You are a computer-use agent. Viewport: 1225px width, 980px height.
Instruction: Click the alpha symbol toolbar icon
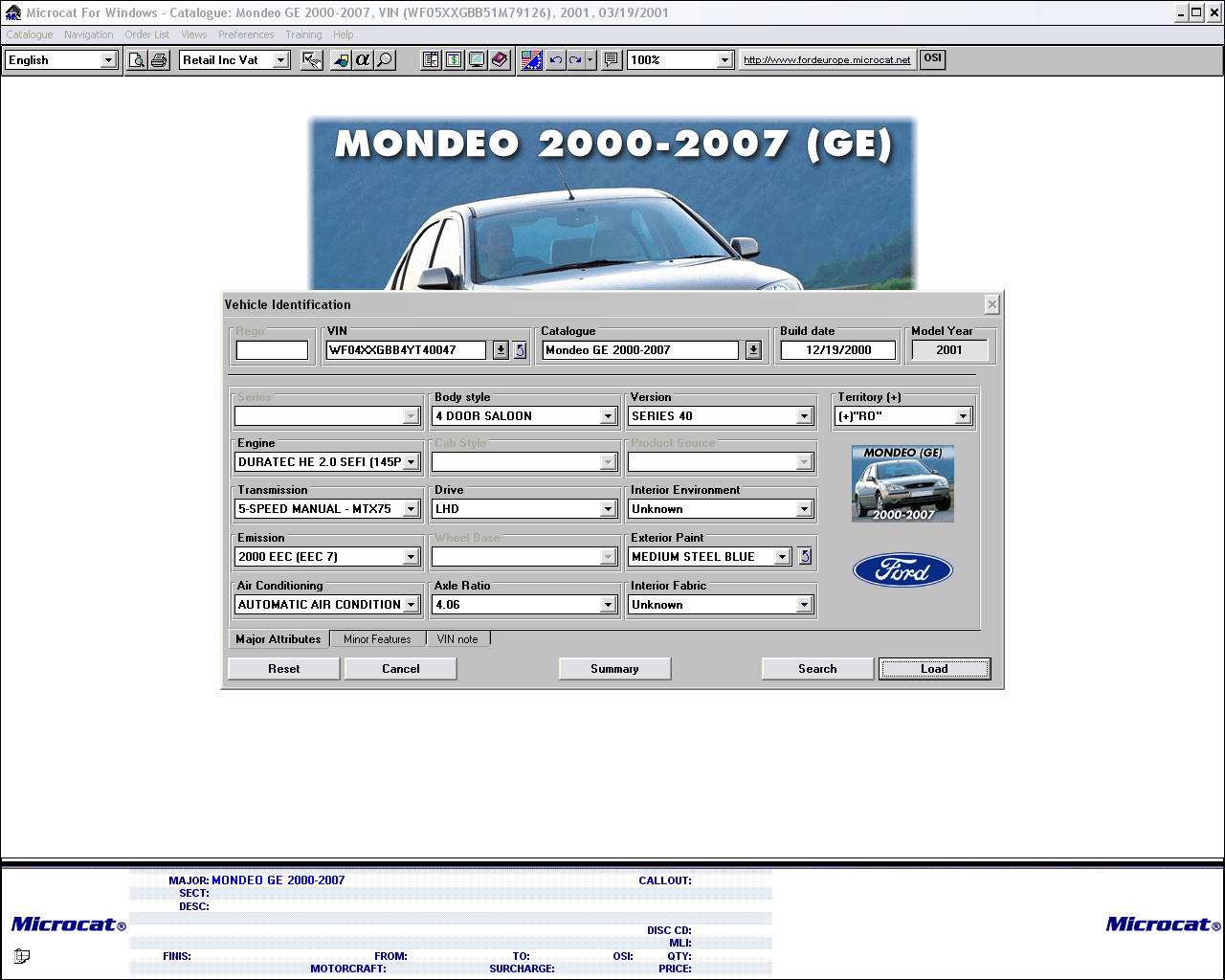pos(362,60)
